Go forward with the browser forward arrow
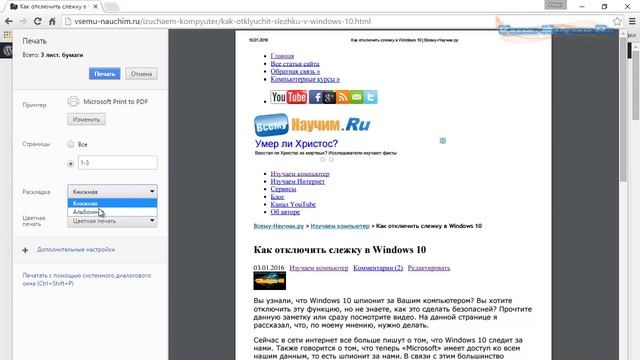Image resolution: width=640 pixels, height=360 pixels. pyautogui.click(x=23, y=21)
